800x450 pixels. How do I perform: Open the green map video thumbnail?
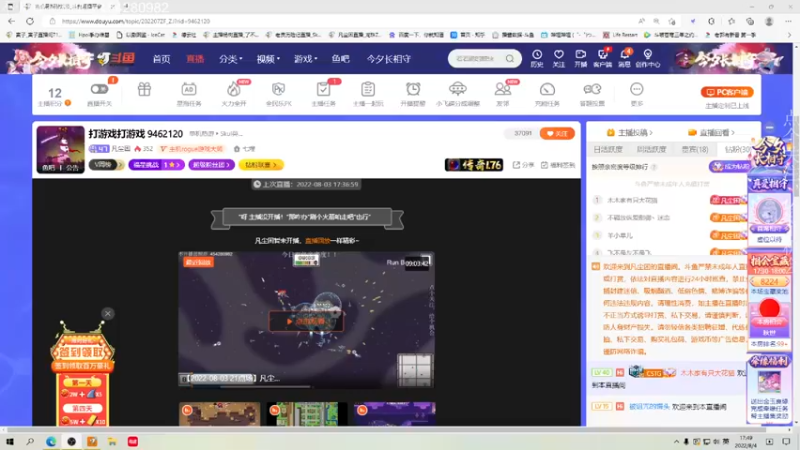click(x=307, y=414)
